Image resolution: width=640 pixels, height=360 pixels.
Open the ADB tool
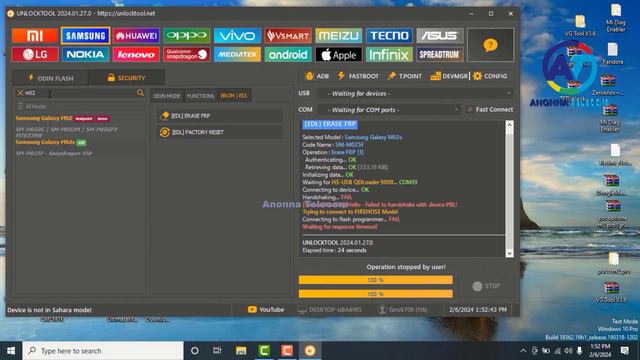click(317, 76)
